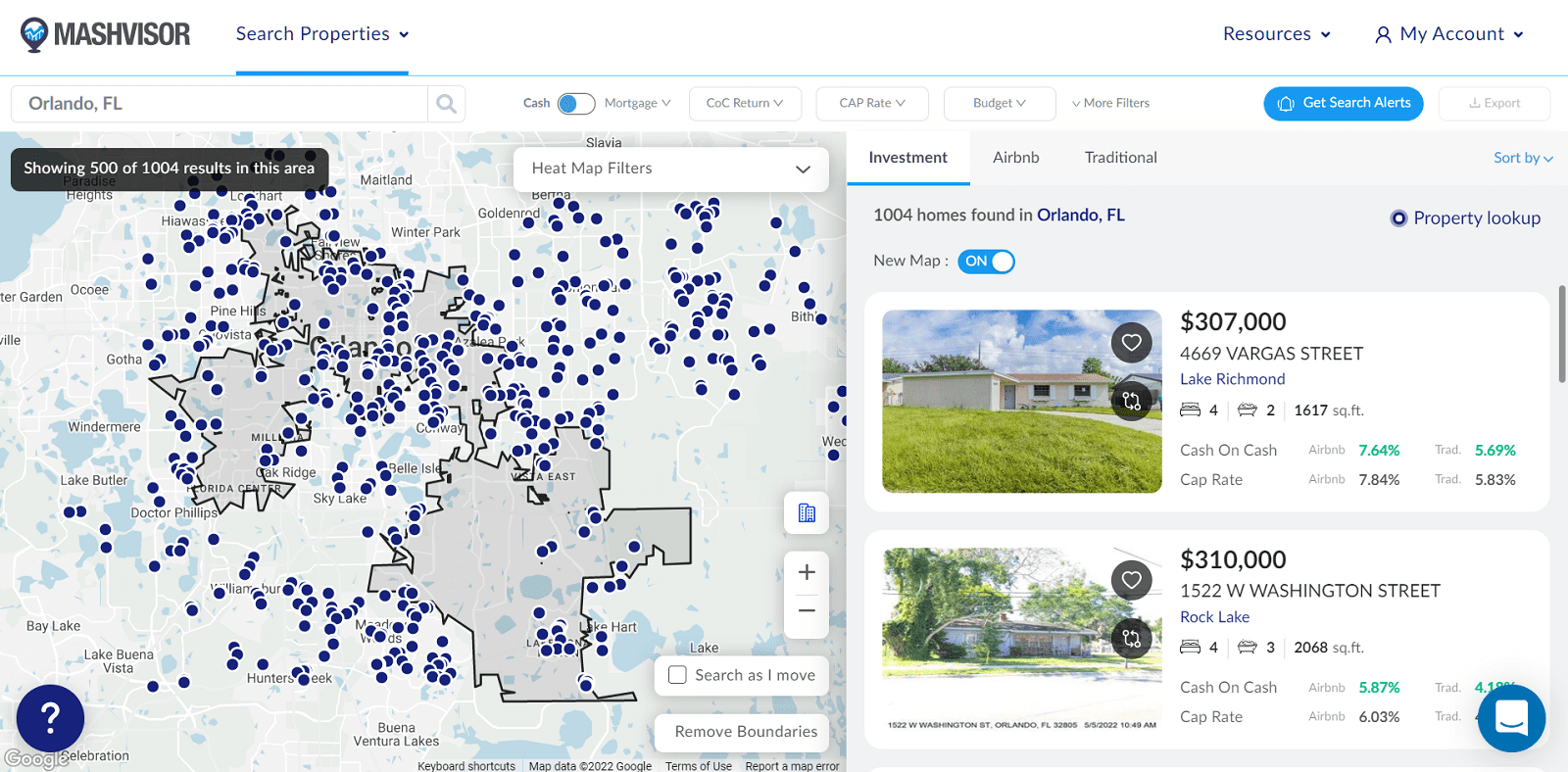The image size is (1568, 772).
Task: Click the Property lookup target icon
Action: [x=1398, y=218]
